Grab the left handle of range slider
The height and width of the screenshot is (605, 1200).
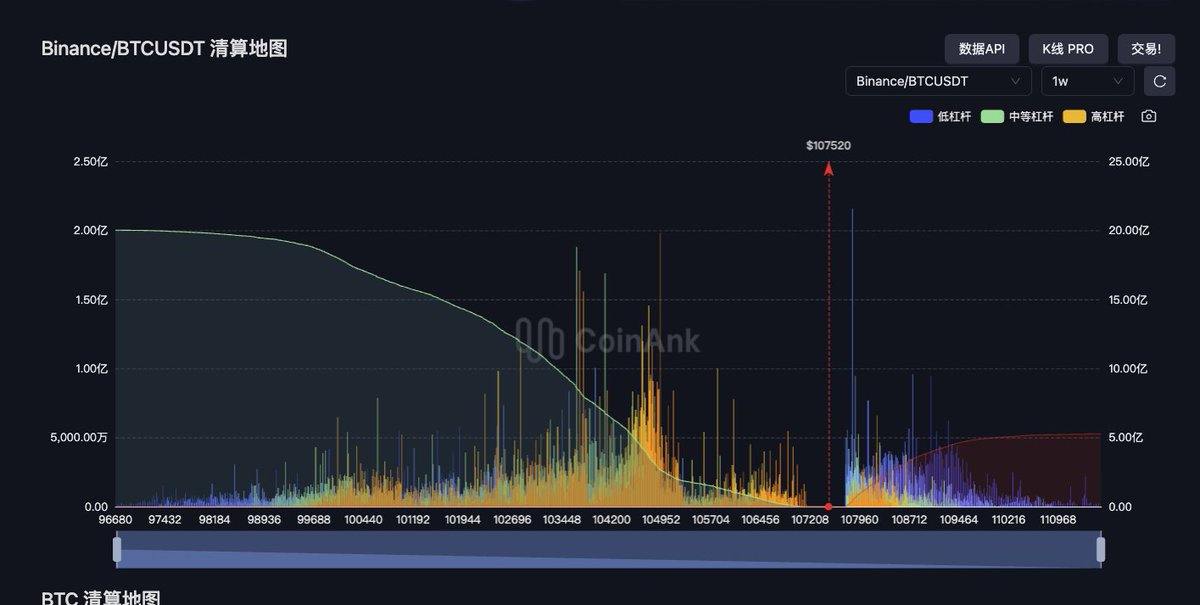click(117, 549)
